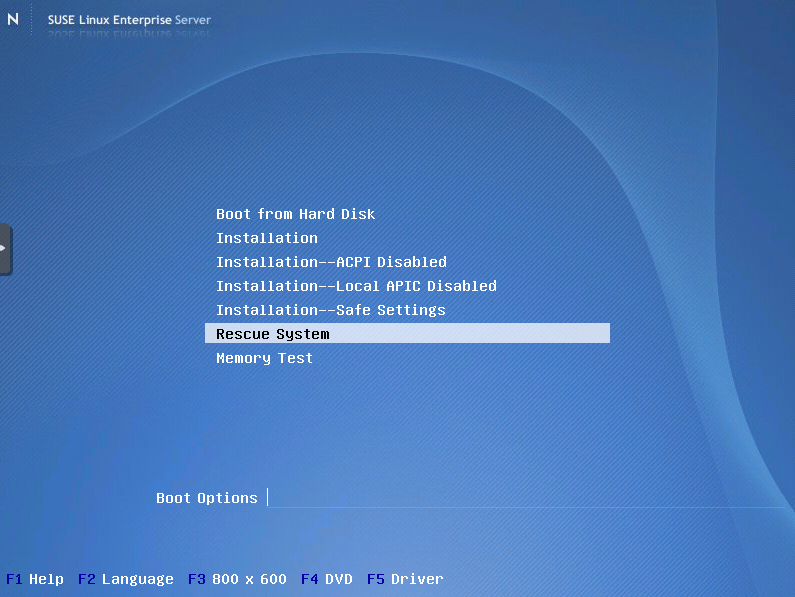Select the highlighted Rescue System entry
This screenshot has height=597, width=795.
[x=407, y=333]
